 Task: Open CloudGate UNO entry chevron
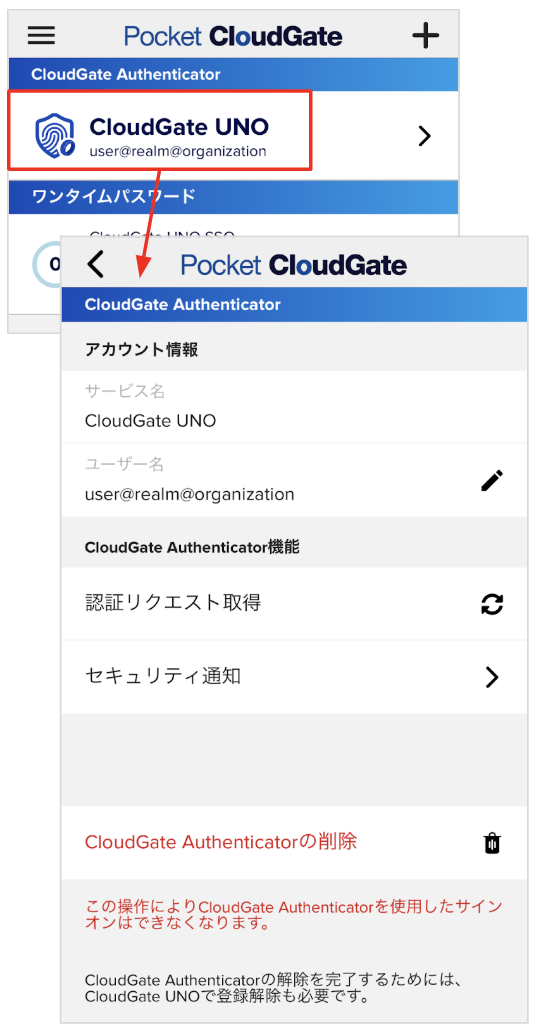425,136
